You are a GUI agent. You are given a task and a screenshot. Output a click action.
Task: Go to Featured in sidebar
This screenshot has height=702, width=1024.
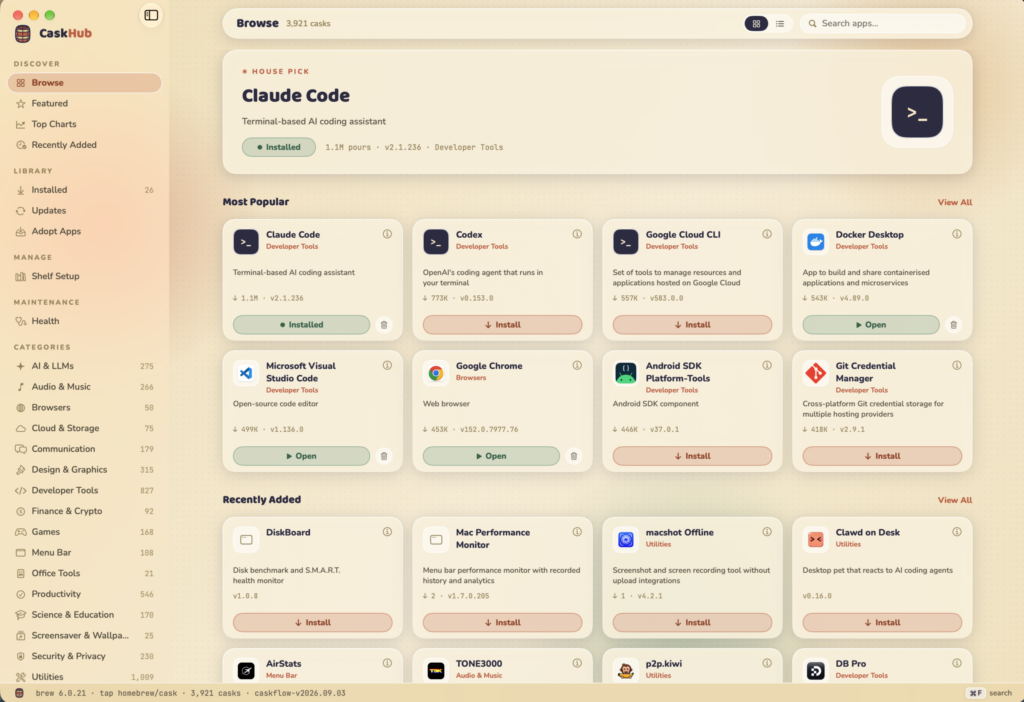click(x=85, y=103)
